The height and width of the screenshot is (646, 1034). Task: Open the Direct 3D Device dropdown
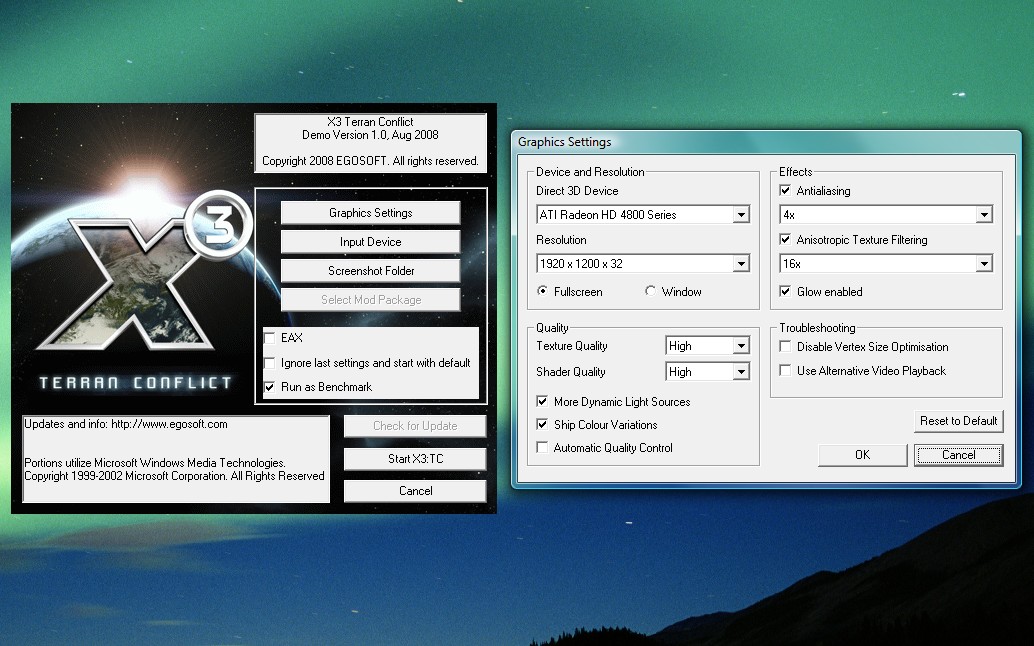click(x=643, y=214)
